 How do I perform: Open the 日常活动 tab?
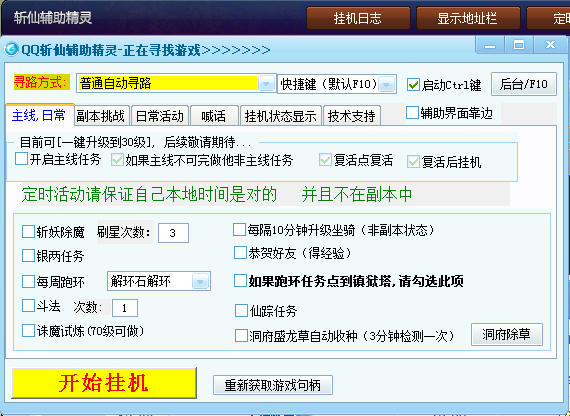pyautogui.click(x=160, y=116)
